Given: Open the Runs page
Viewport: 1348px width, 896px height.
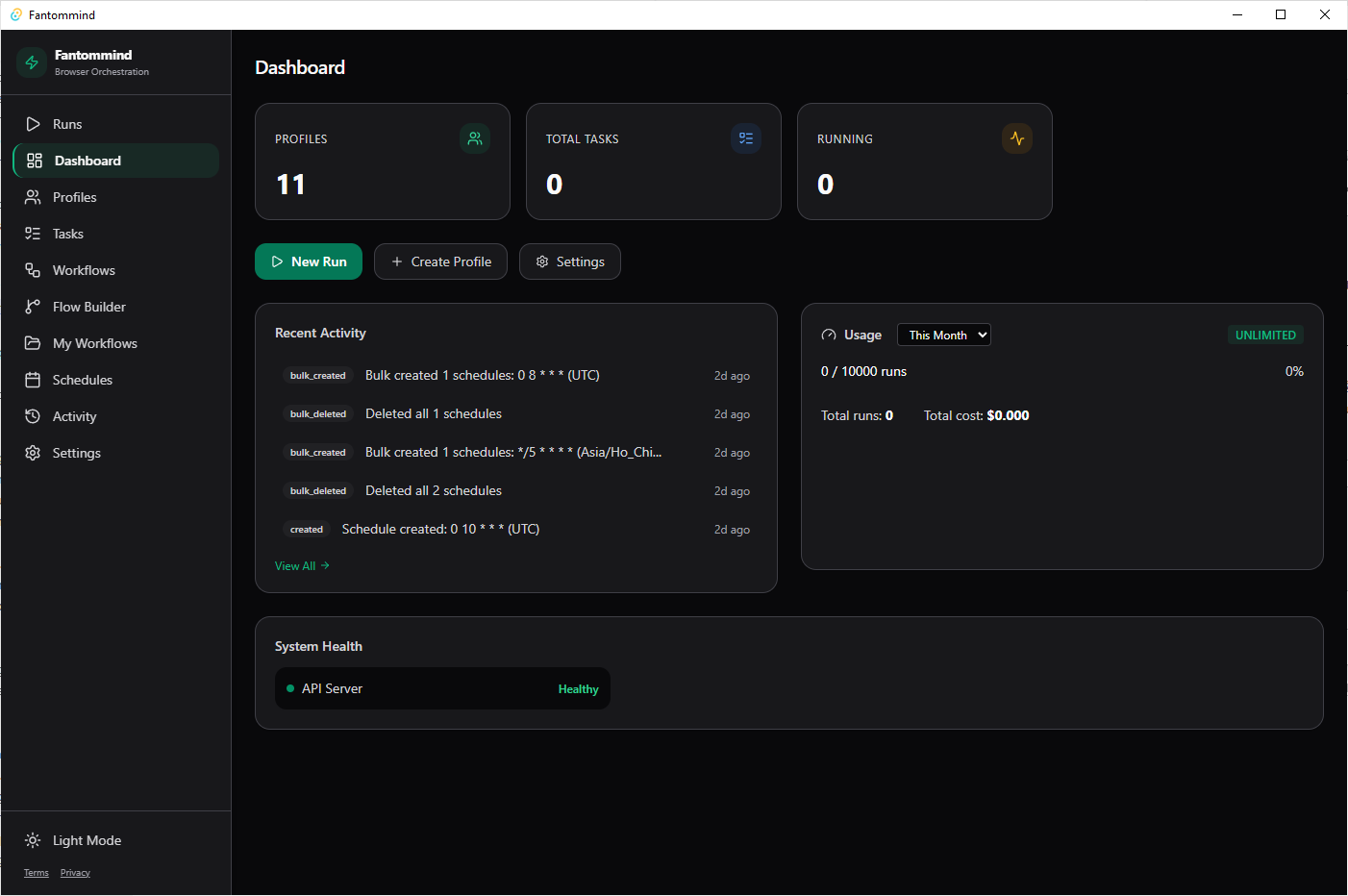Looking at the screenshot, I should point(115,124).
